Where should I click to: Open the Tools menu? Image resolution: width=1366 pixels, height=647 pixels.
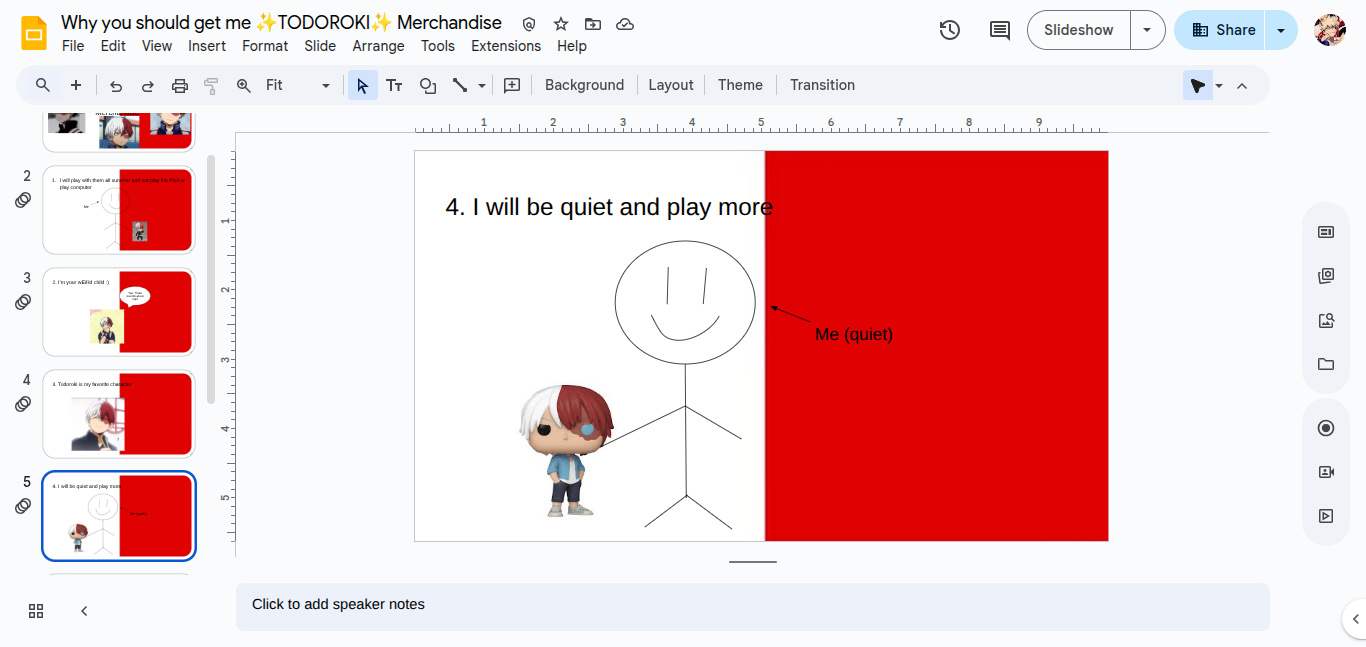tap(438, 46)
